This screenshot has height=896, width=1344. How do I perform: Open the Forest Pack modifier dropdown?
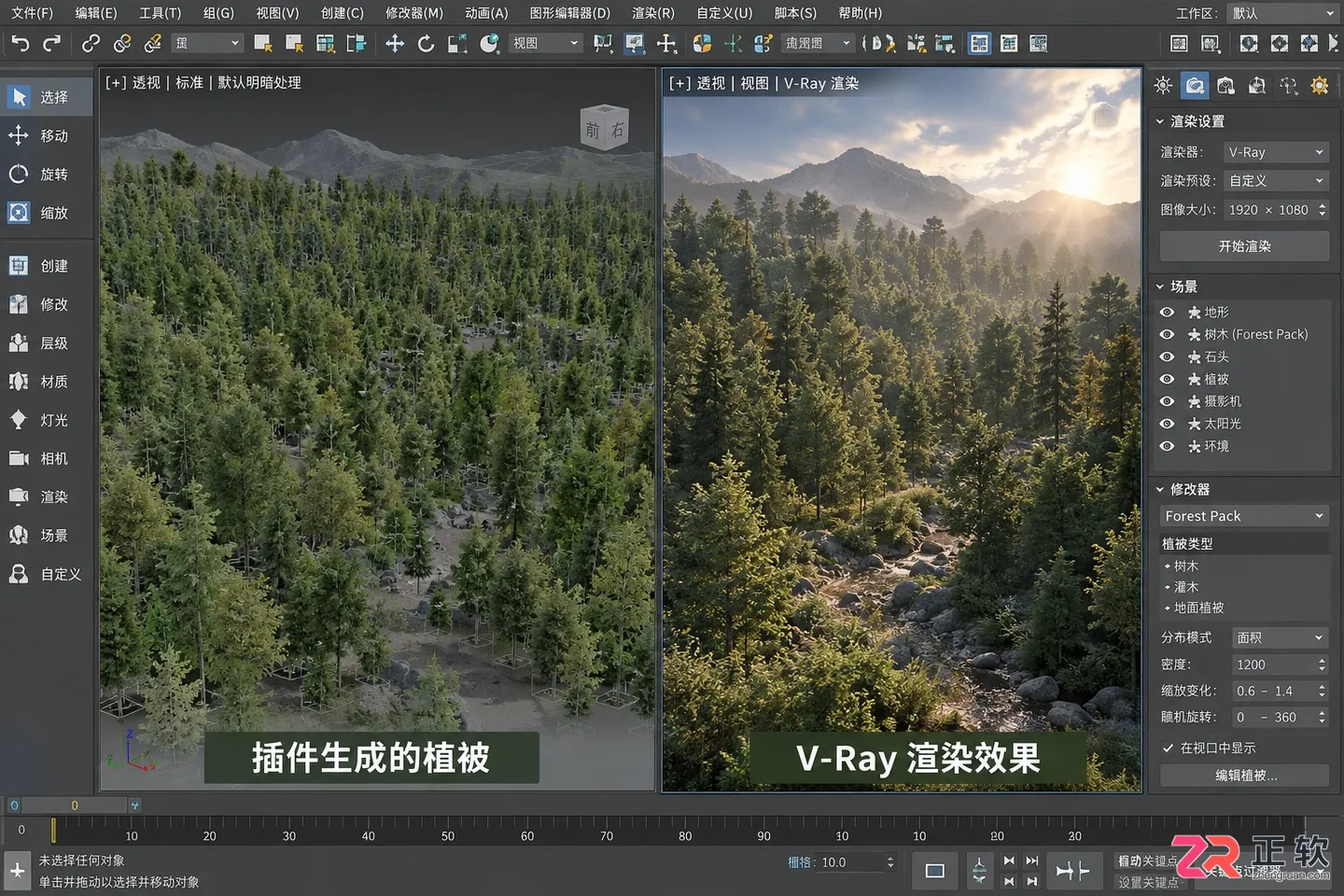1244,515
